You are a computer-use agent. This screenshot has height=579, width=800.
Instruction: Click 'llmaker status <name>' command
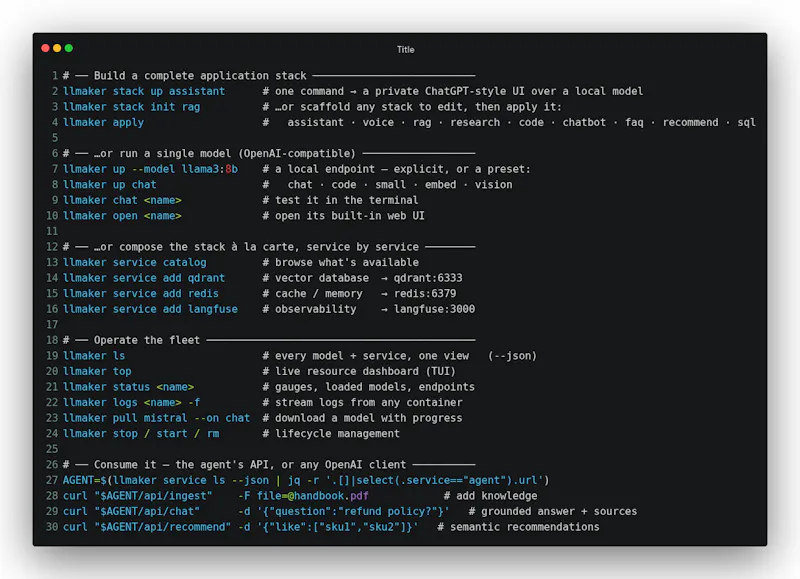pyautogui.click(x=129, y=387)
